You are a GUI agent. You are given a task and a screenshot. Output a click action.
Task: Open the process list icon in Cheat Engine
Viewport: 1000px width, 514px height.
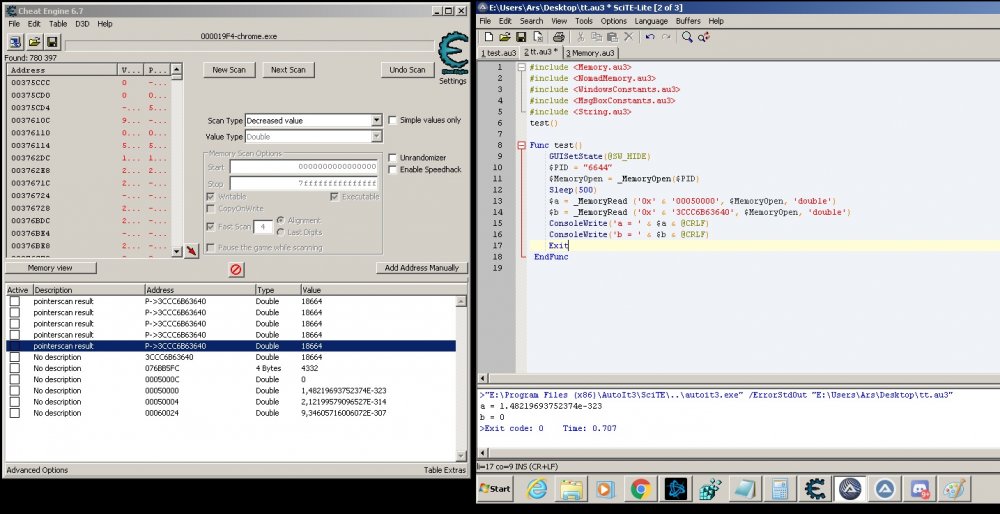[x=15, y=43]
